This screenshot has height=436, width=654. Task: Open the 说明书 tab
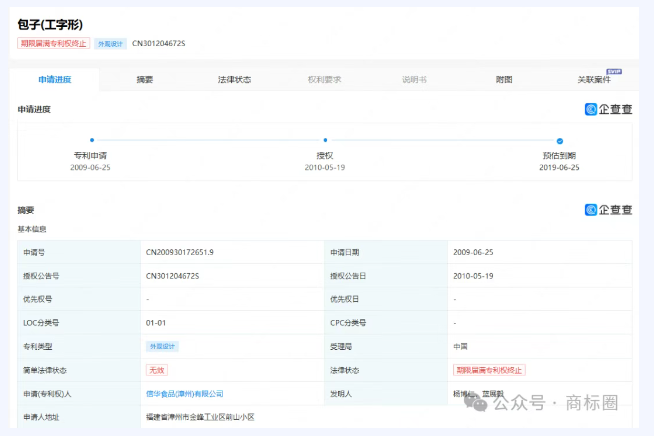tap(414, 79)
